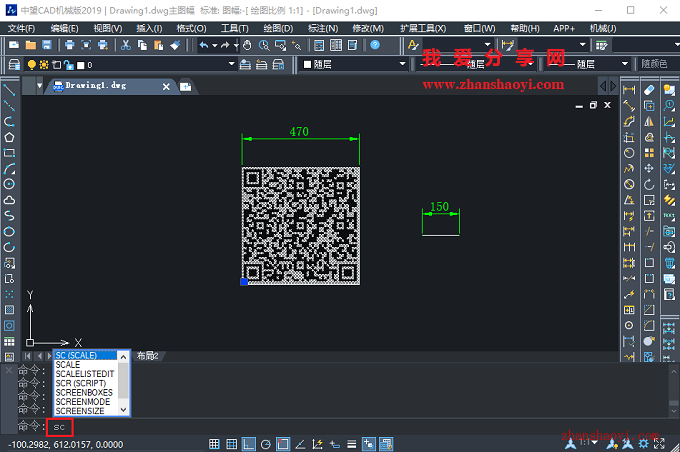
Task: Select the Ellipse tool in left toolbar
Action: point(9,231)
